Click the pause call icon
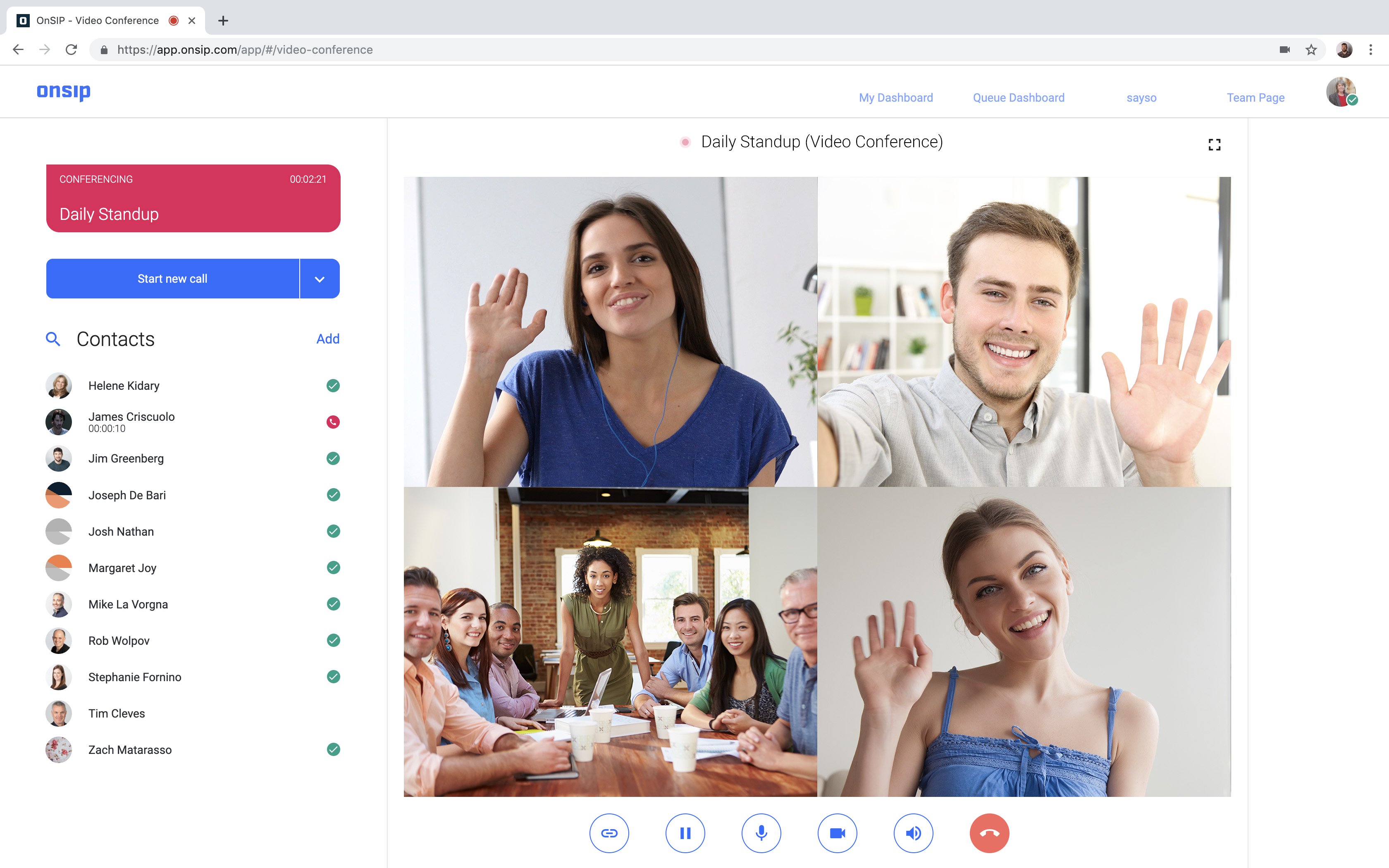 click(685, 832)
